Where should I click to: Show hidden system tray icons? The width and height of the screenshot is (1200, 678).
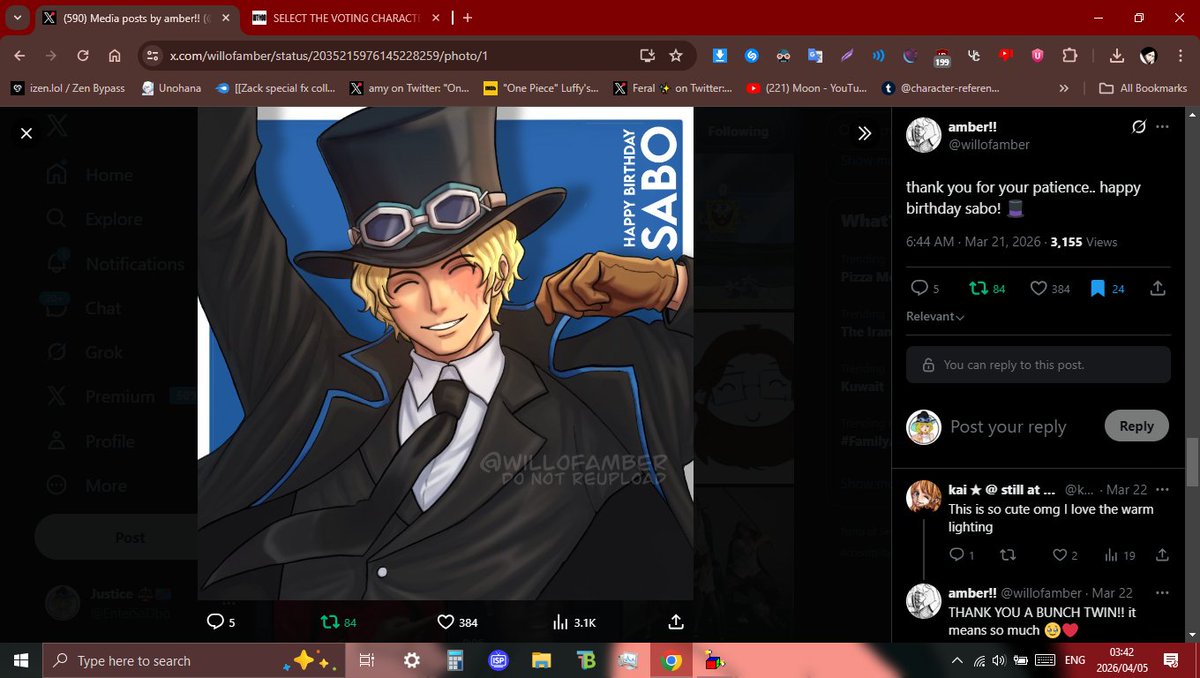click(x=958, y=660)
